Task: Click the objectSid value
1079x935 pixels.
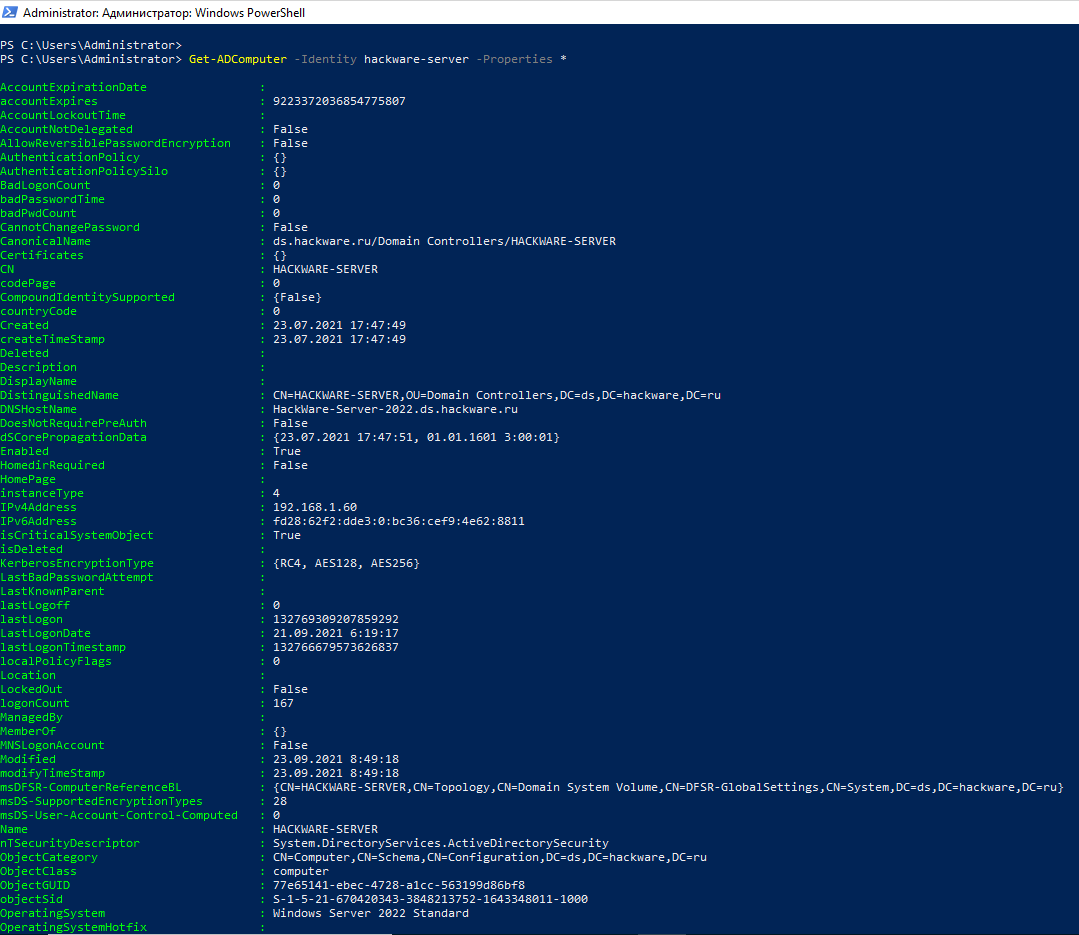Action: point(430,899)
